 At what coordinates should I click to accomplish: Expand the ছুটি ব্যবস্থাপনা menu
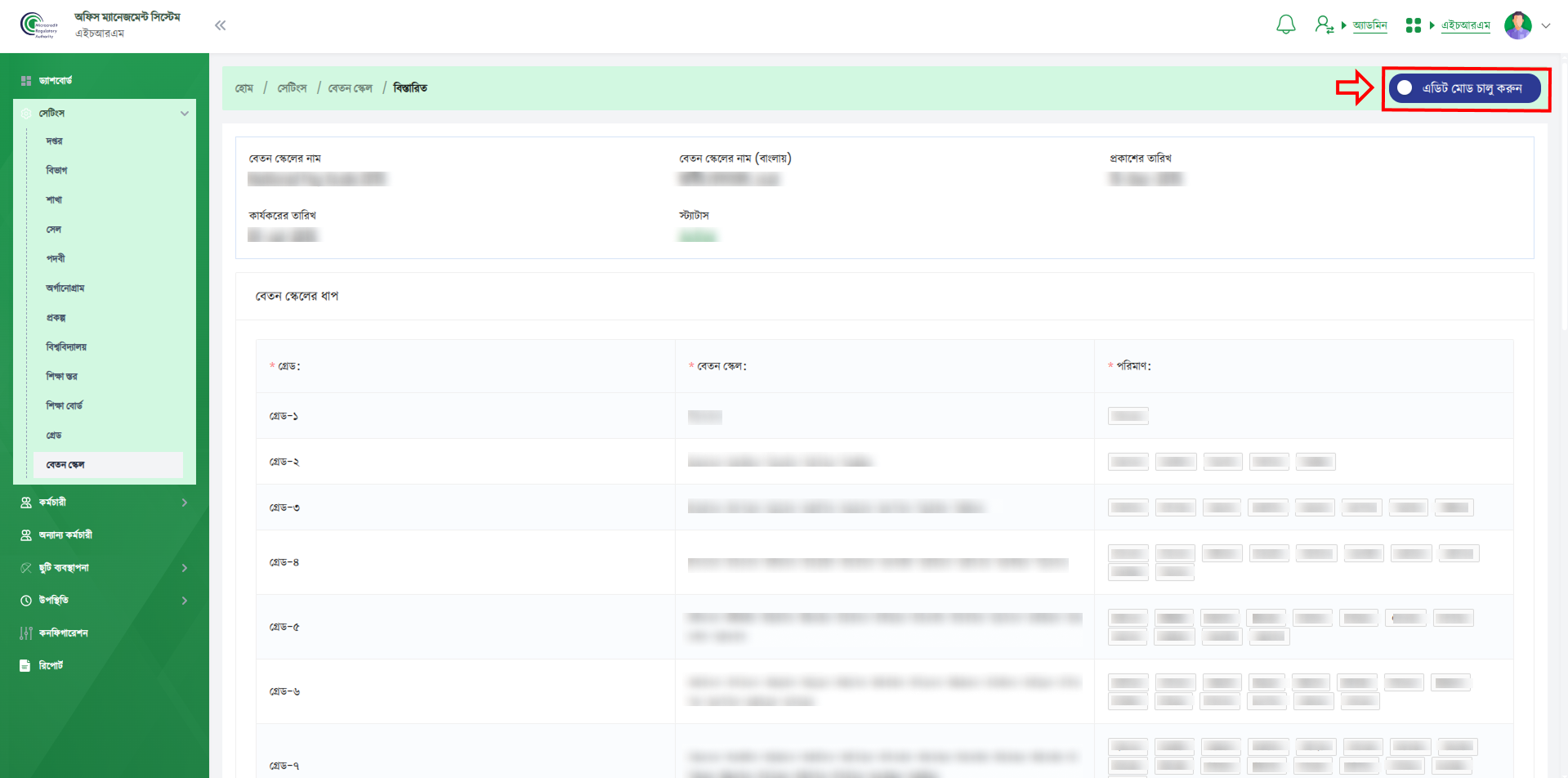pyautogui.click(x=185, y=568)
